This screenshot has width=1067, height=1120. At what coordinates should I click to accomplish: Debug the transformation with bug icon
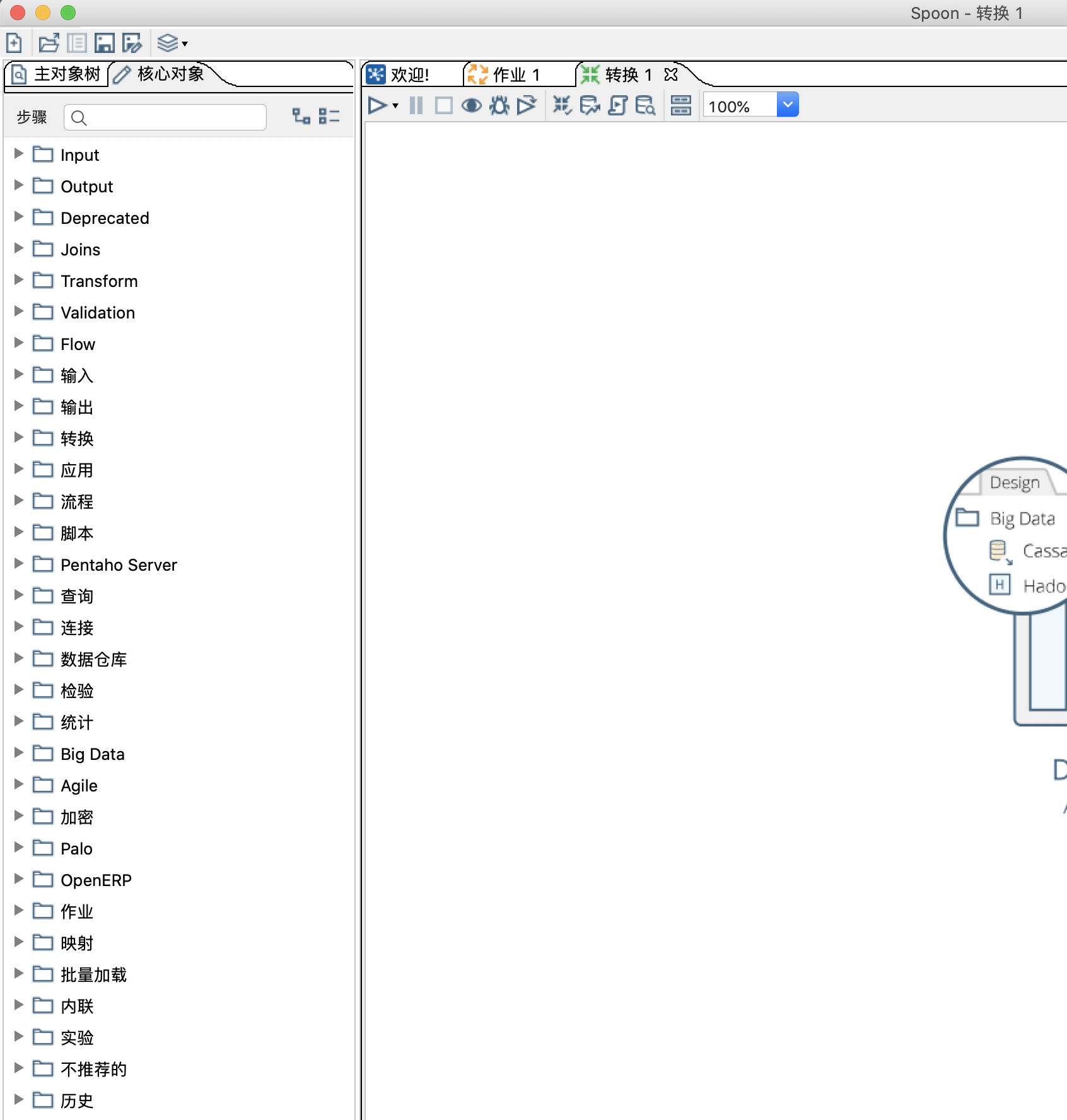point(499,105)
